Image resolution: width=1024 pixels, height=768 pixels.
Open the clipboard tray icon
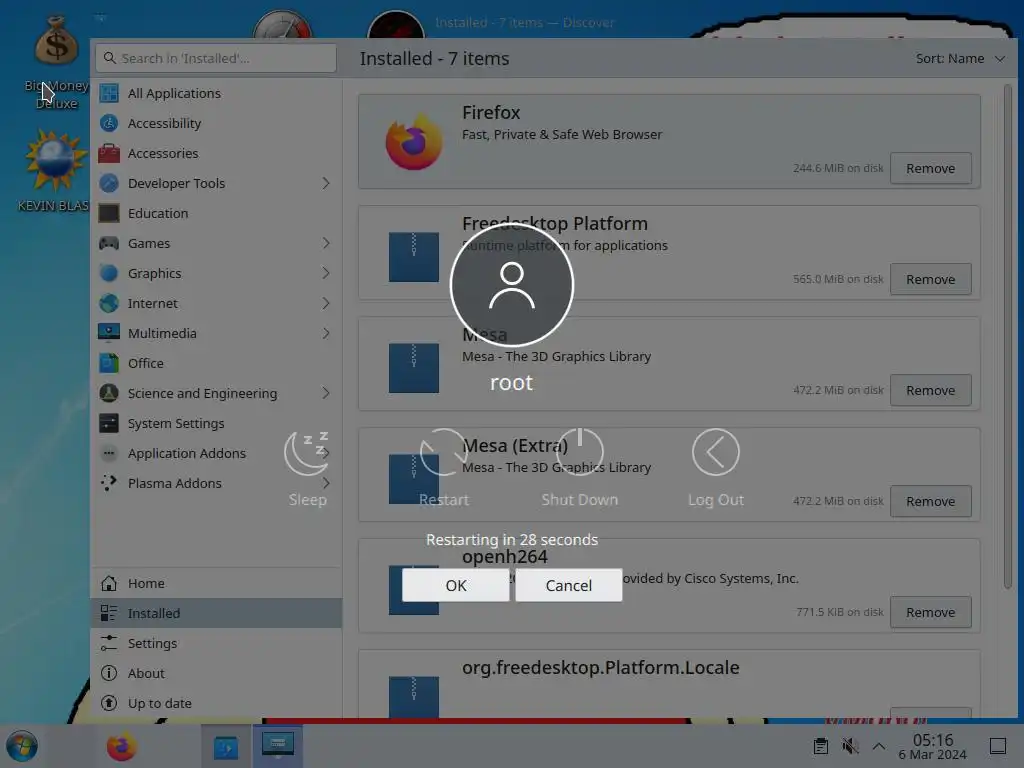[x=820, y=746]
